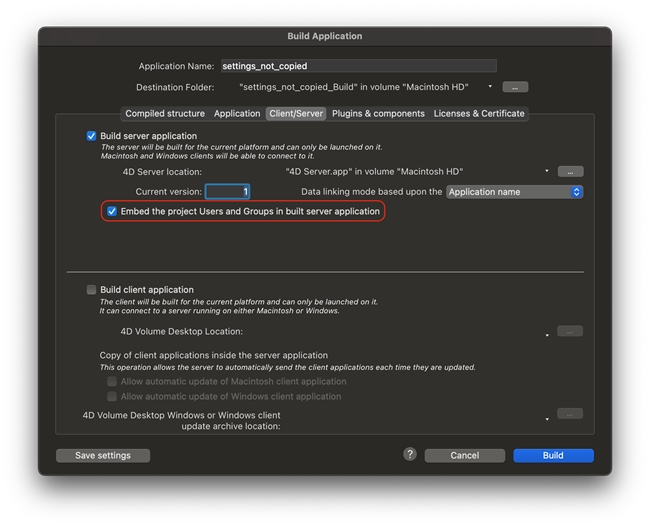Image resolution: width=650 pixels, height=526 pixels.
Task: Switch to the Compiled structure tab
Action: 165,113
